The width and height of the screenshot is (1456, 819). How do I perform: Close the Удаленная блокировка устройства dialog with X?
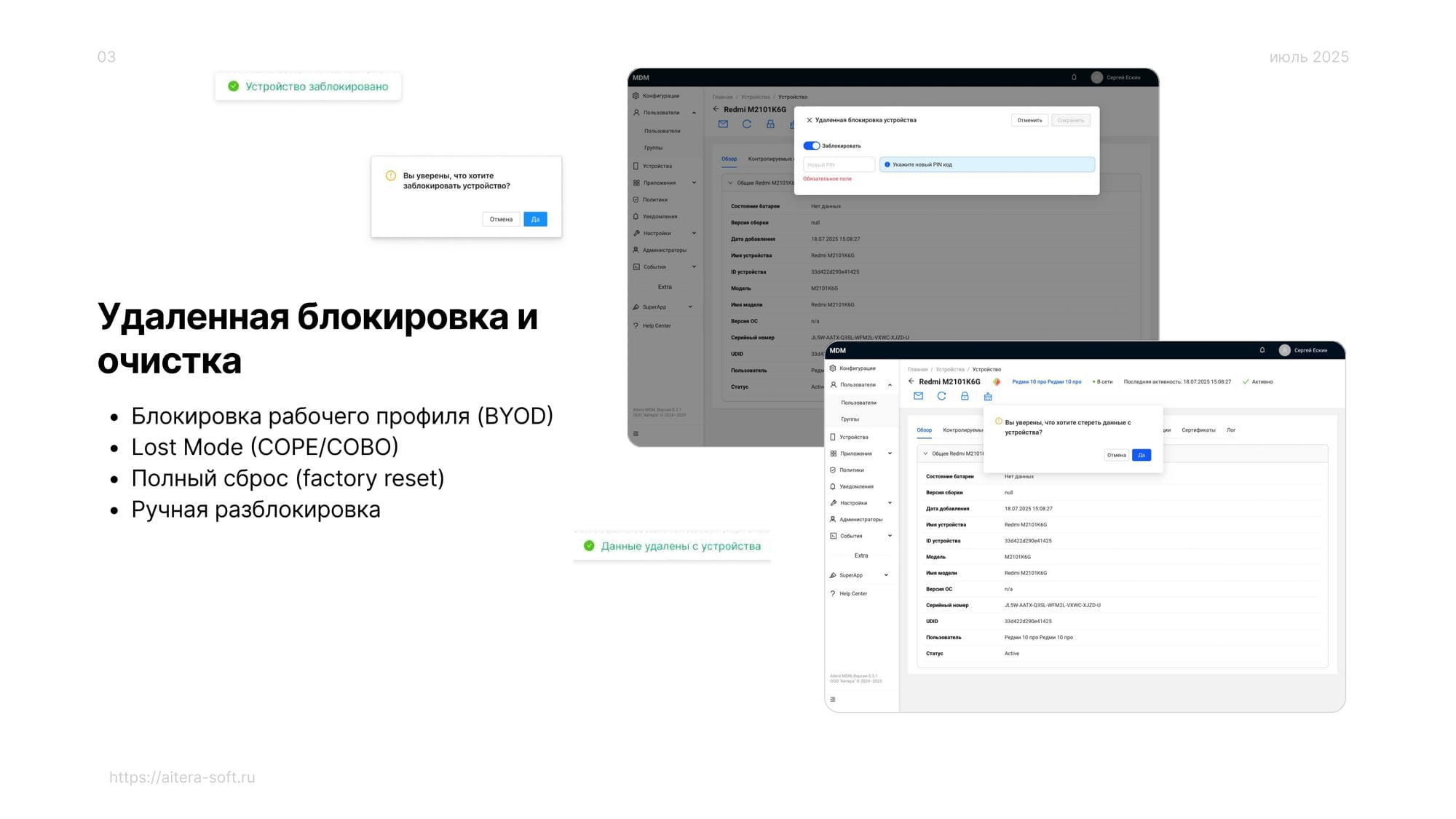point(809,120)
